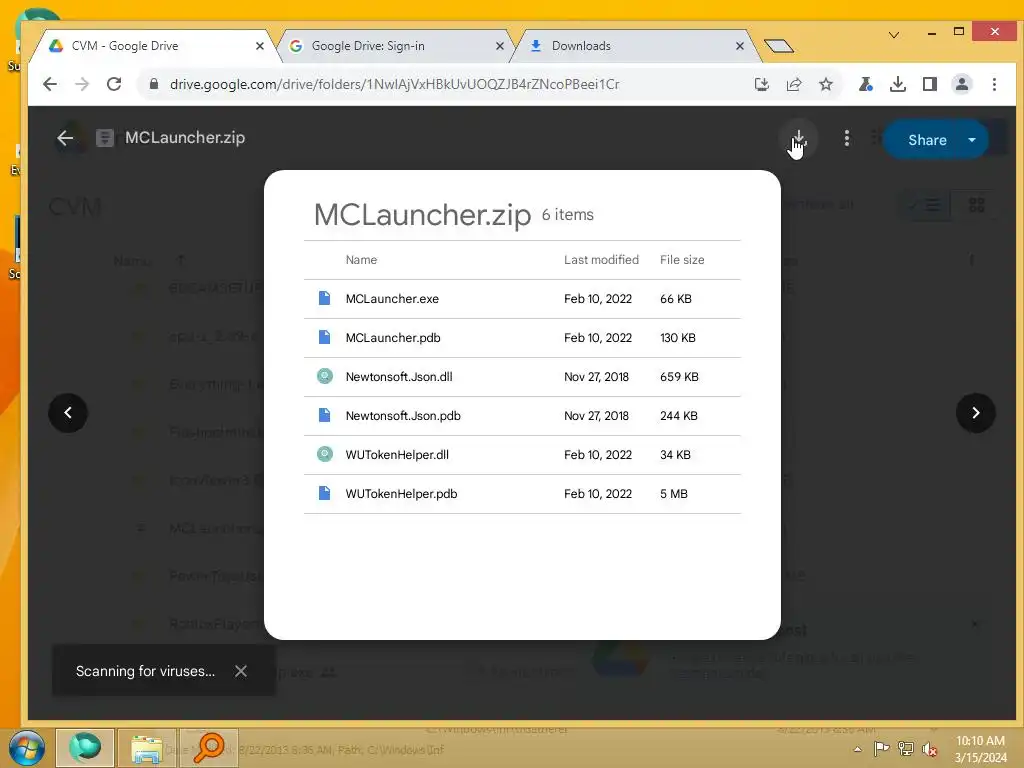Open Chrome three-dot menu
Screen dimensions: 1024x768
pos(994,84)
